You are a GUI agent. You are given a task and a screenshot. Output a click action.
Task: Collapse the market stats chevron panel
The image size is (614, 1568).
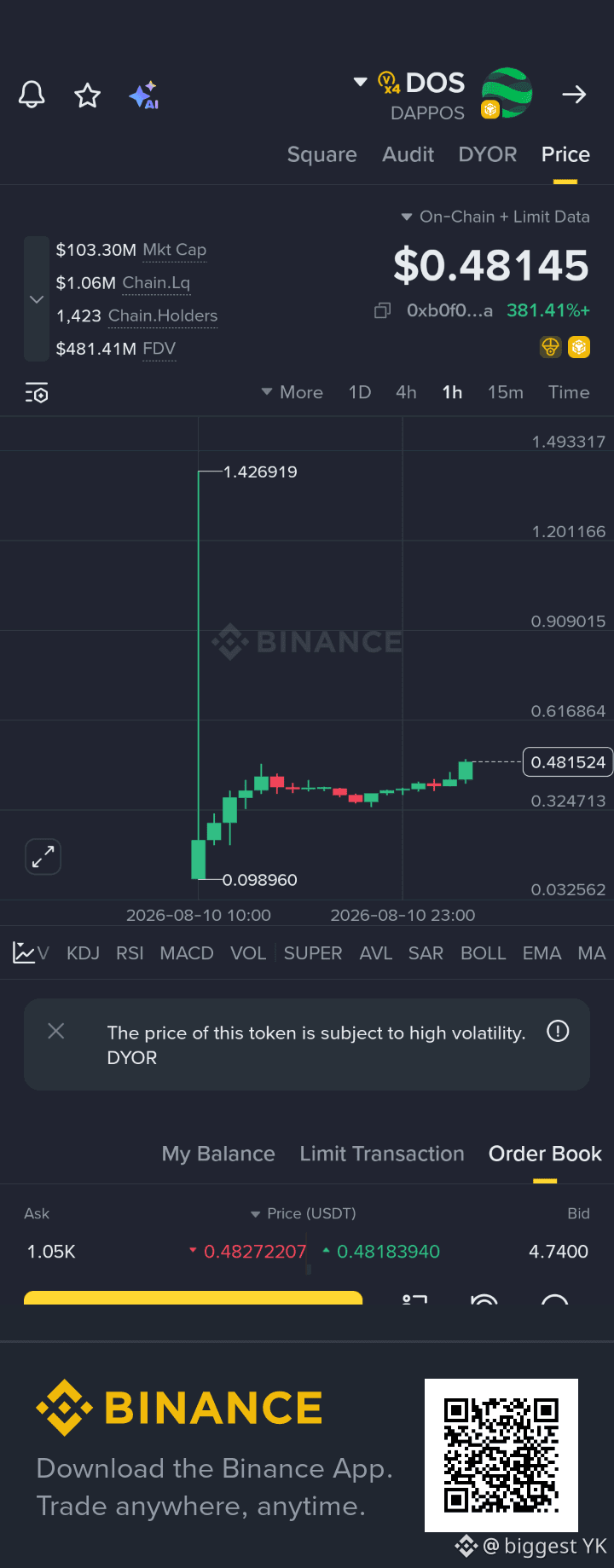point(37,299)
